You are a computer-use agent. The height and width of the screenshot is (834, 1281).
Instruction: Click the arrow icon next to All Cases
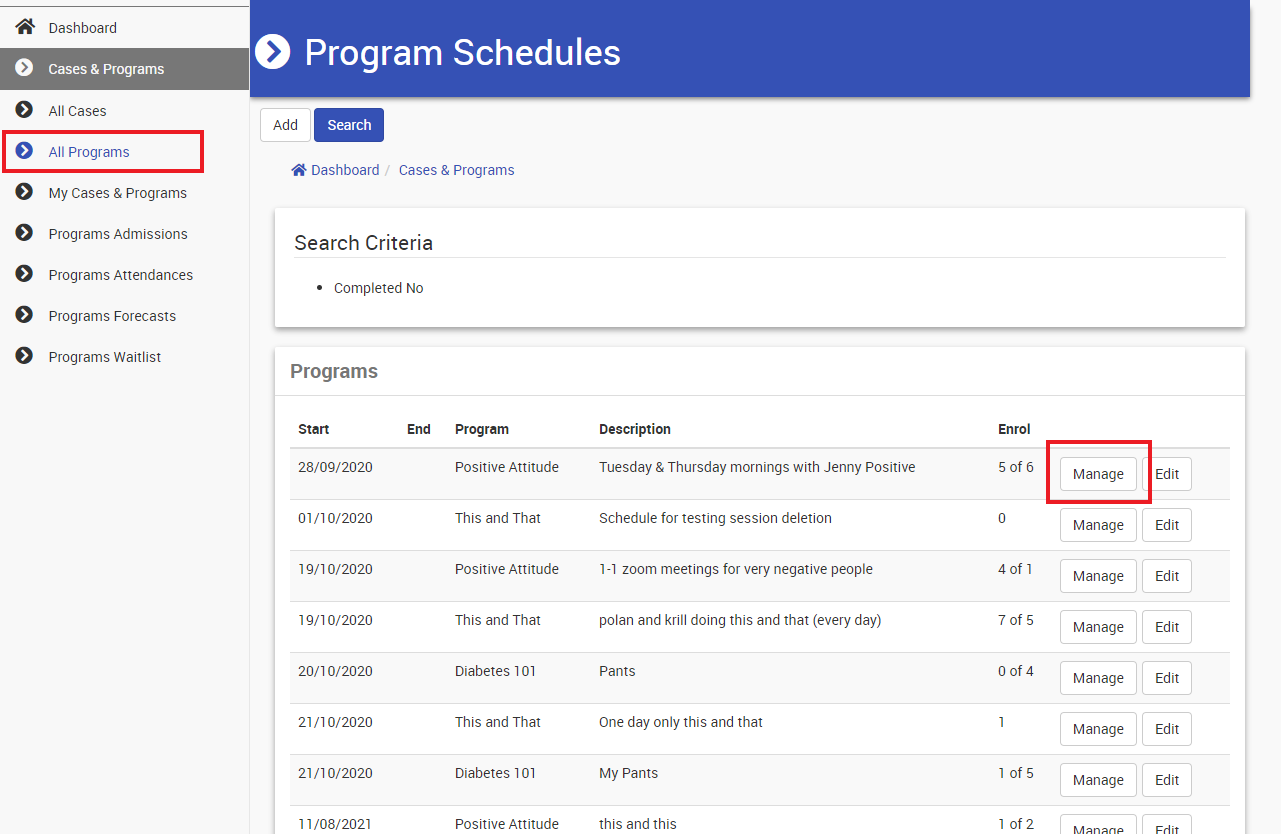point(24,110)
